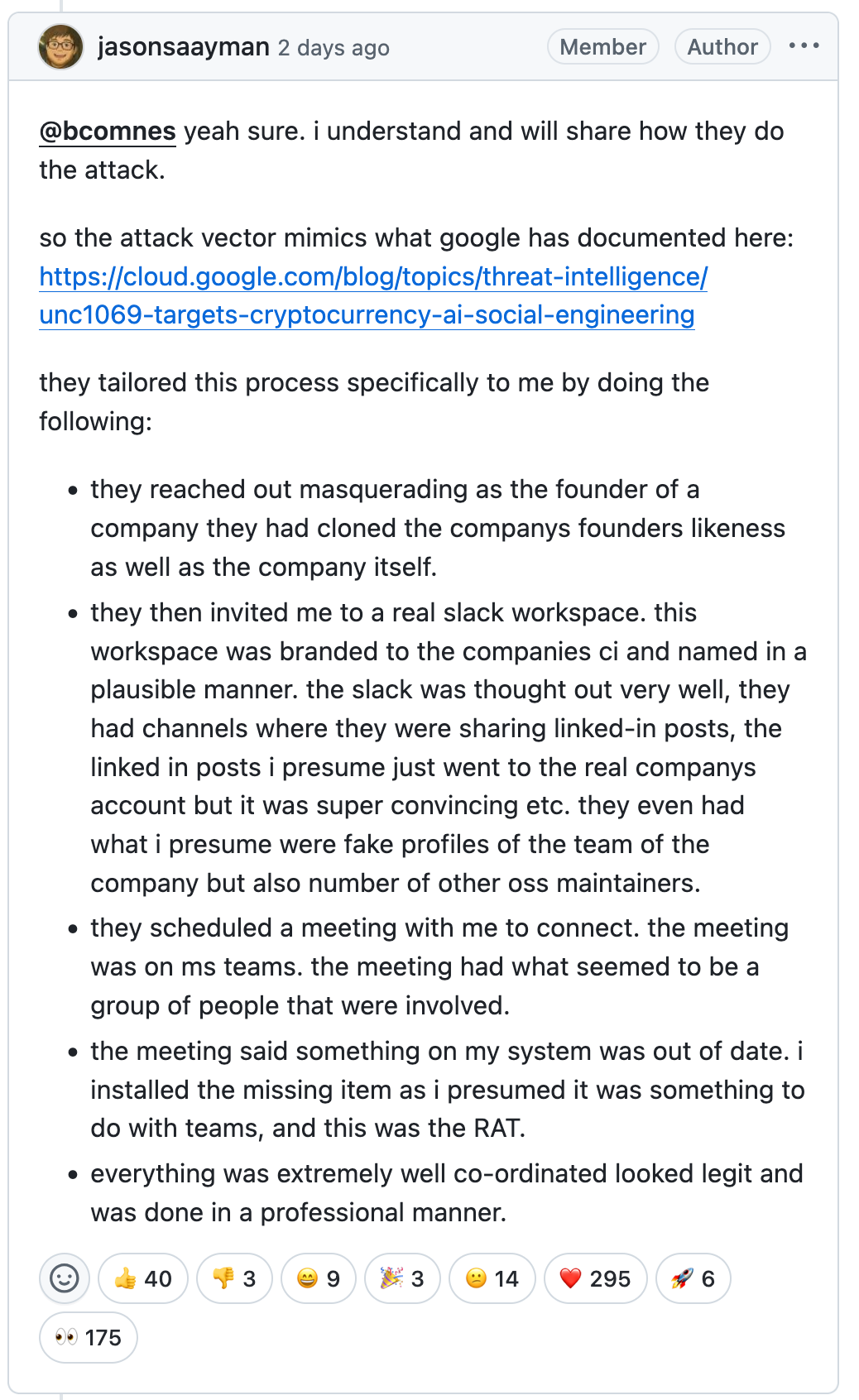Image resolution: width=859 pixels, height=1400 pixels.
Task: Toggle the thumbs up reaction with 40
Action: (143, 1278)
